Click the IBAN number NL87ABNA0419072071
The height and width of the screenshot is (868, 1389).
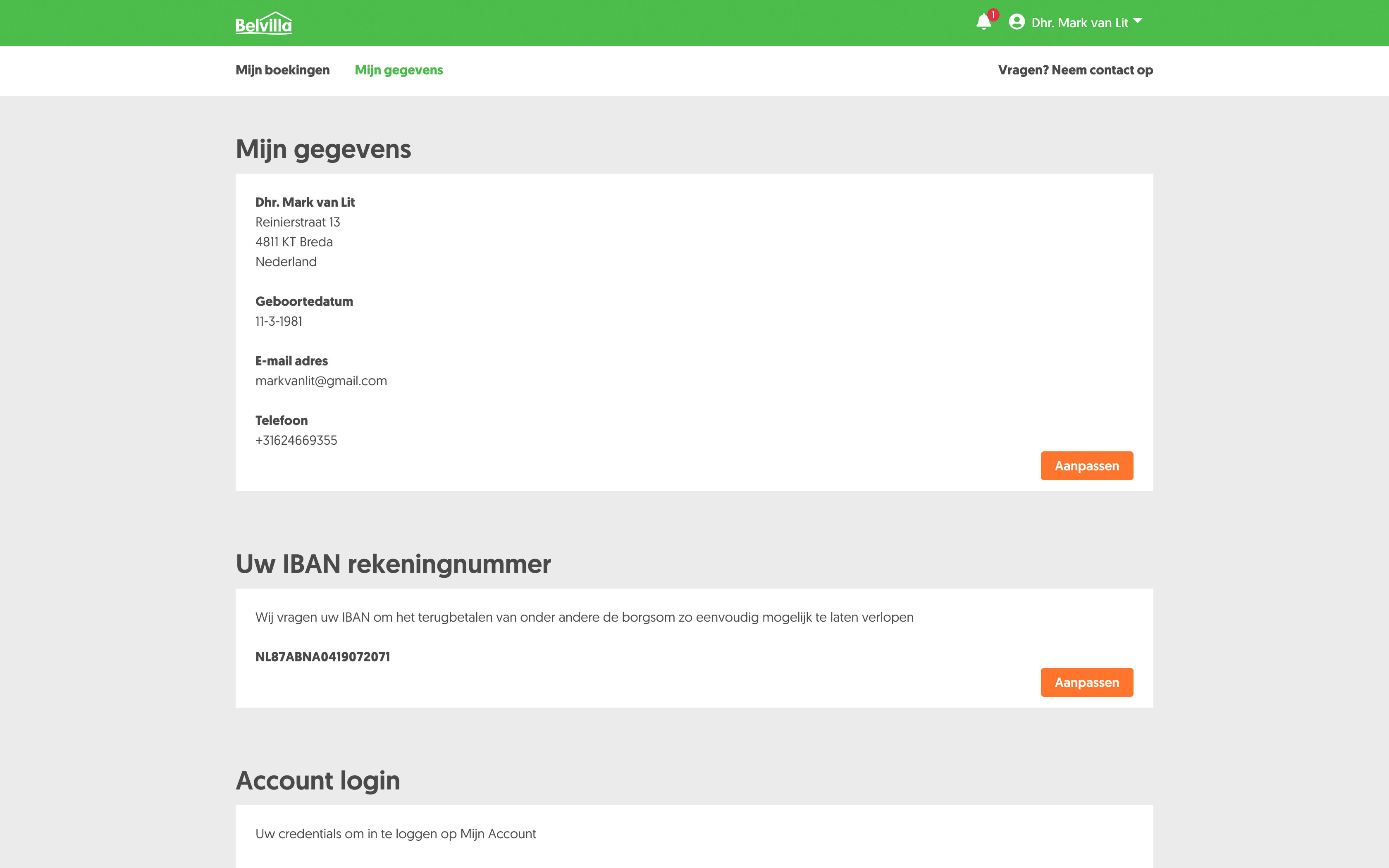pyautogui.click(x=322, y=657)
